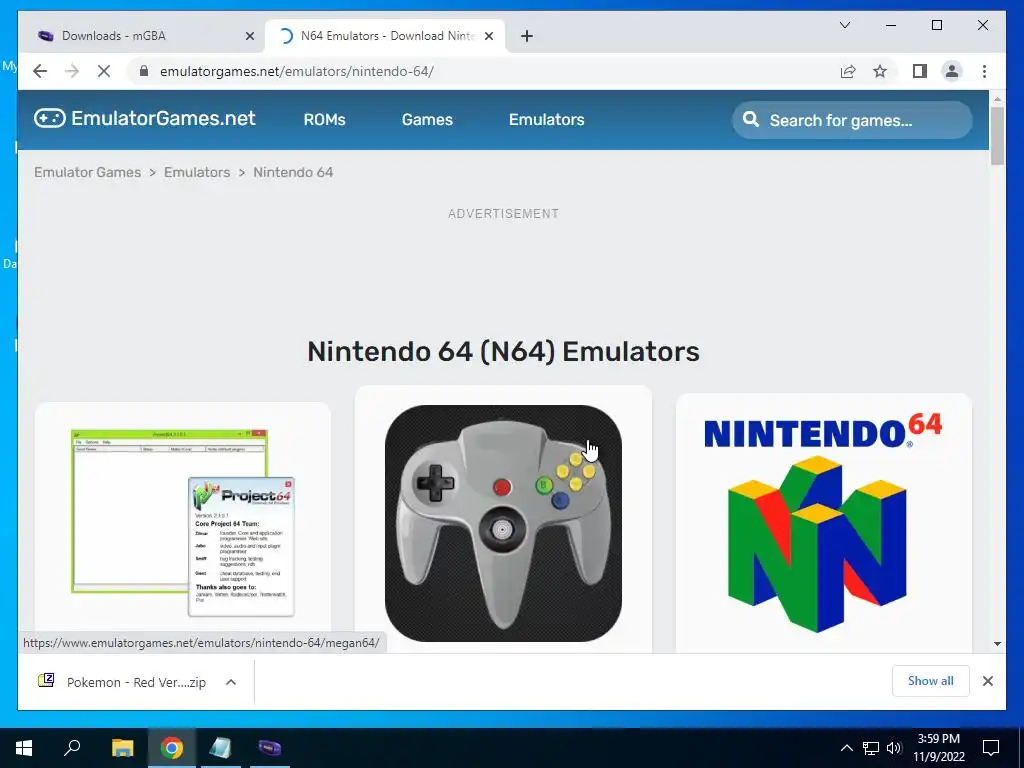
Task: Open the ROMs menu
Action: [x=325, y=120]
